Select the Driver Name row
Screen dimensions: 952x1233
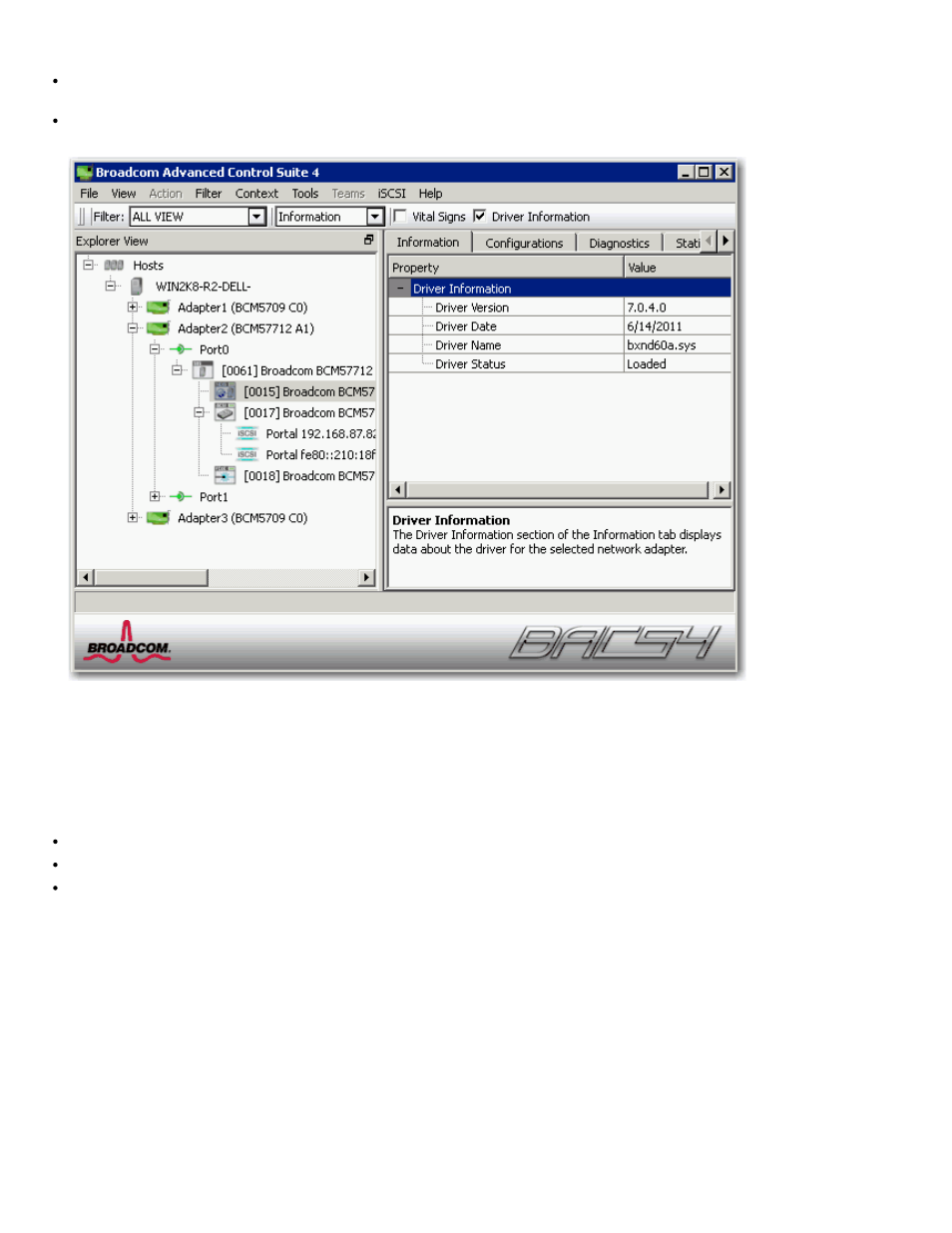click(x=560, y=345)
